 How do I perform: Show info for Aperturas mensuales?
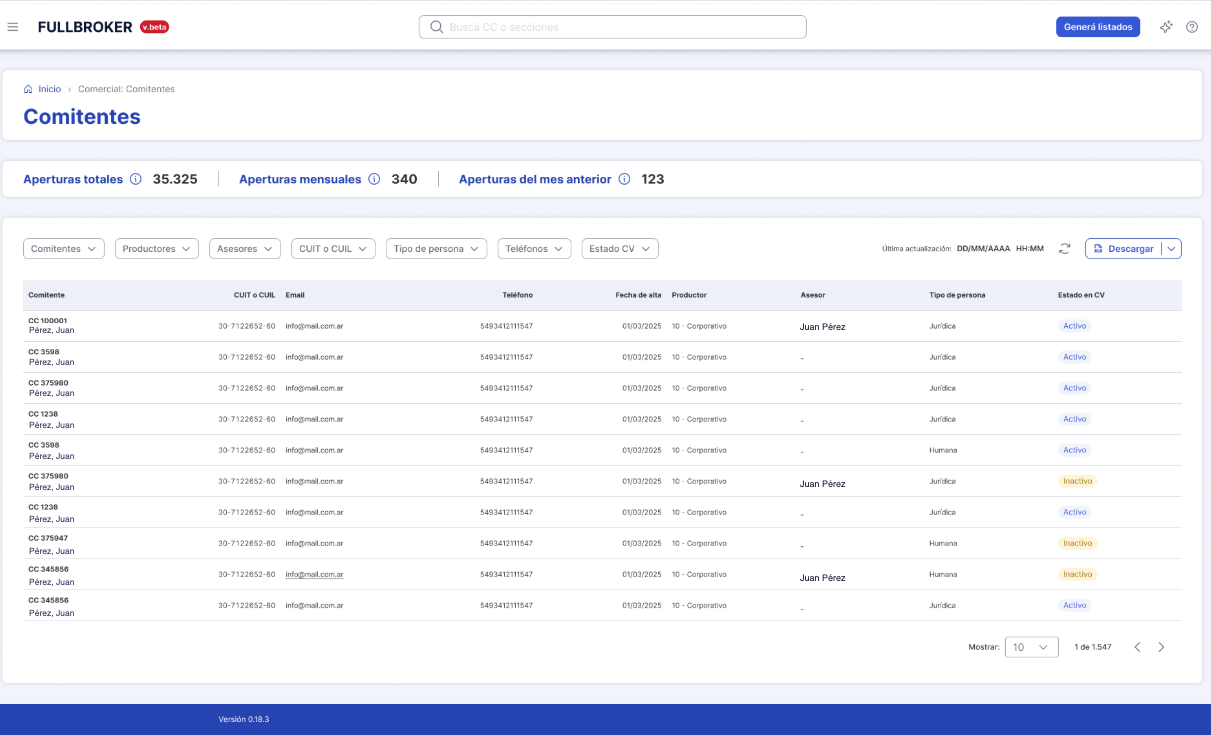[x=374, y=180]
